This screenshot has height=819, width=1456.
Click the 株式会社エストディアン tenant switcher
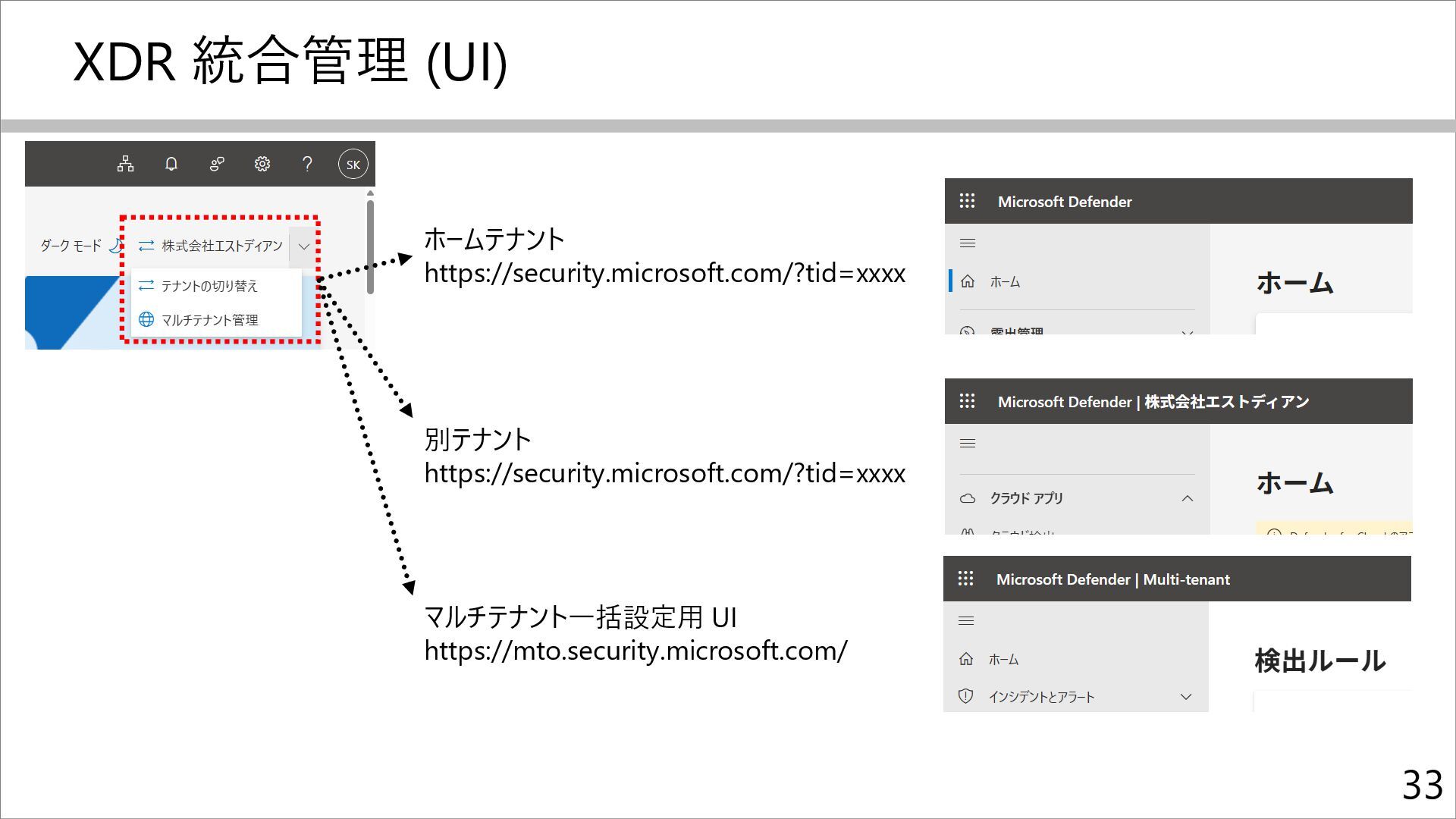[211, 246]
